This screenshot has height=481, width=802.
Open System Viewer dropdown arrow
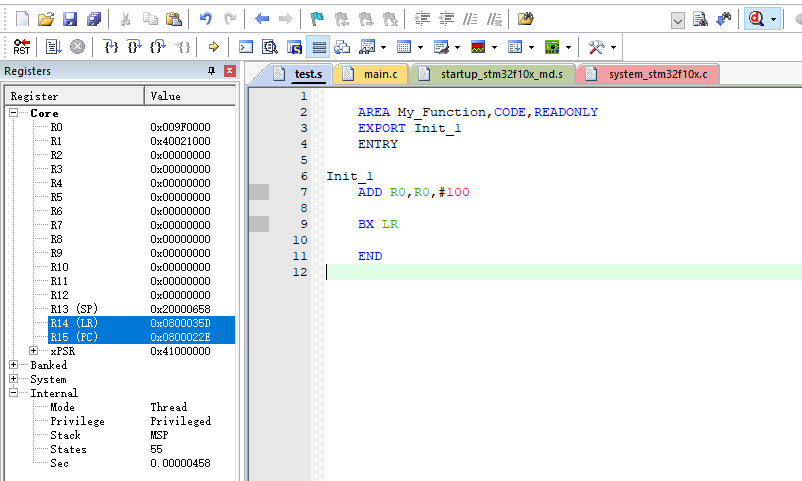(x=568, y=47)
